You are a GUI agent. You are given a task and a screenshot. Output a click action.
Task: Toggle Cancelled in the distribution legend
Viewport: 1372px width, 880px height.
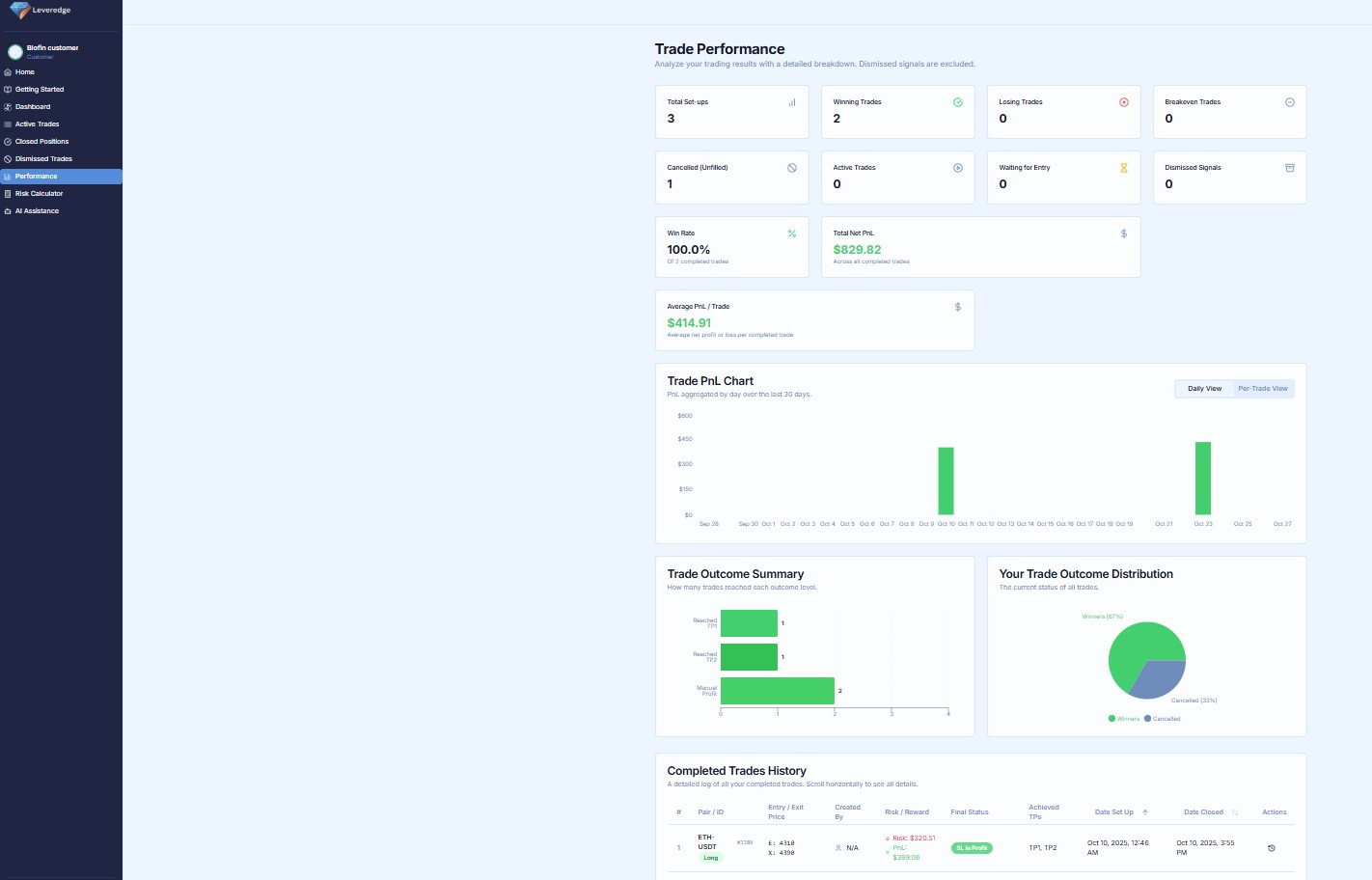click(1166, 719)
